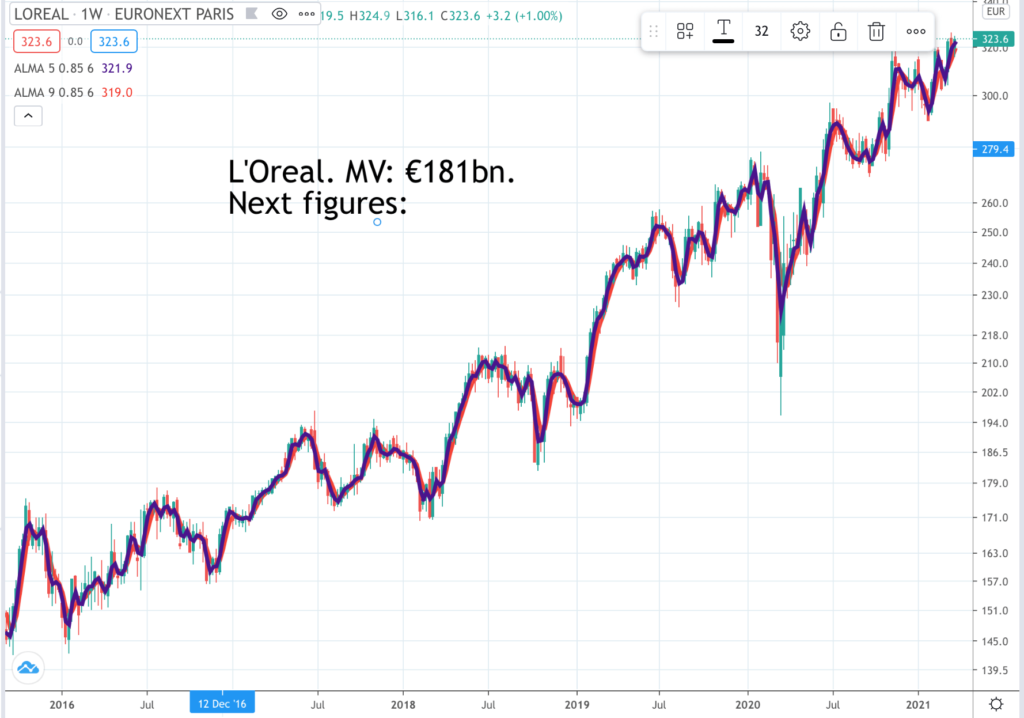Select the ALMA 9 0.85 6 indicator

click(x=54, y=93)
